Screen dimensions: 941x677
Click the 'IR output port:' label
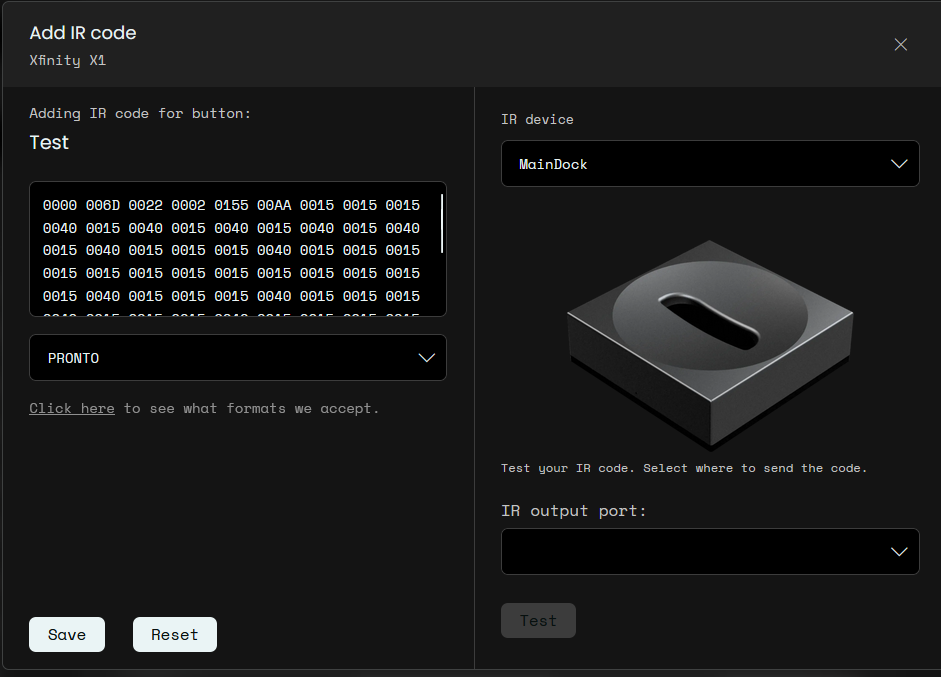[574, 511]
